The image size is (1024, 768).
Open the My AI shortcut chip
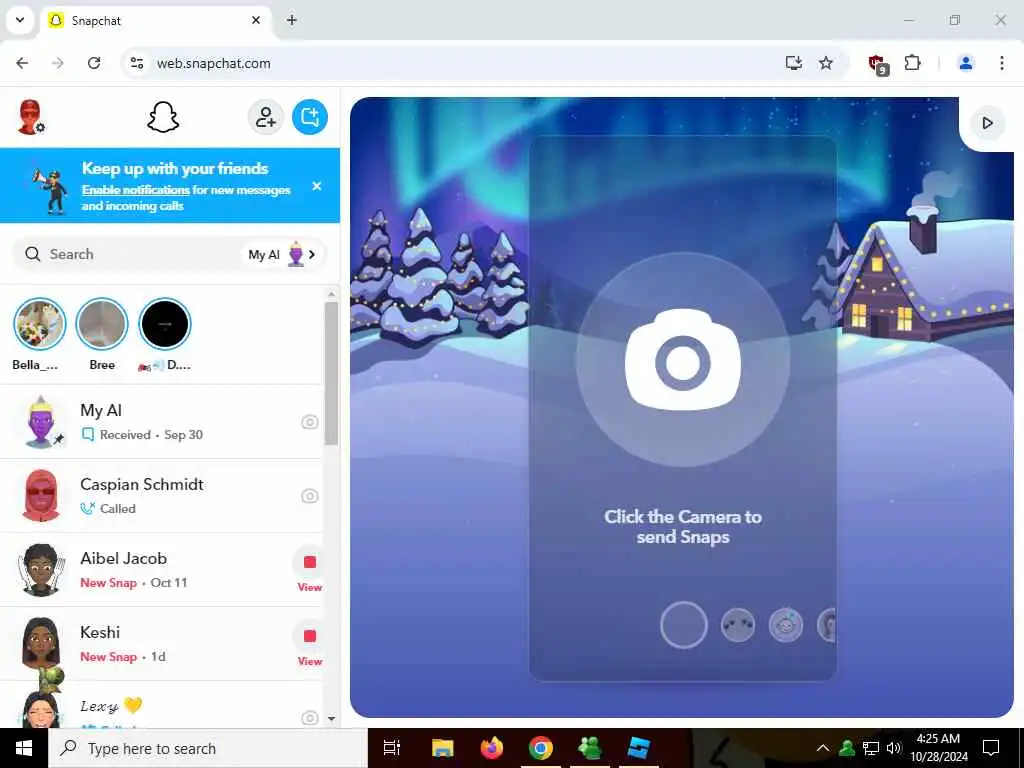281,254
